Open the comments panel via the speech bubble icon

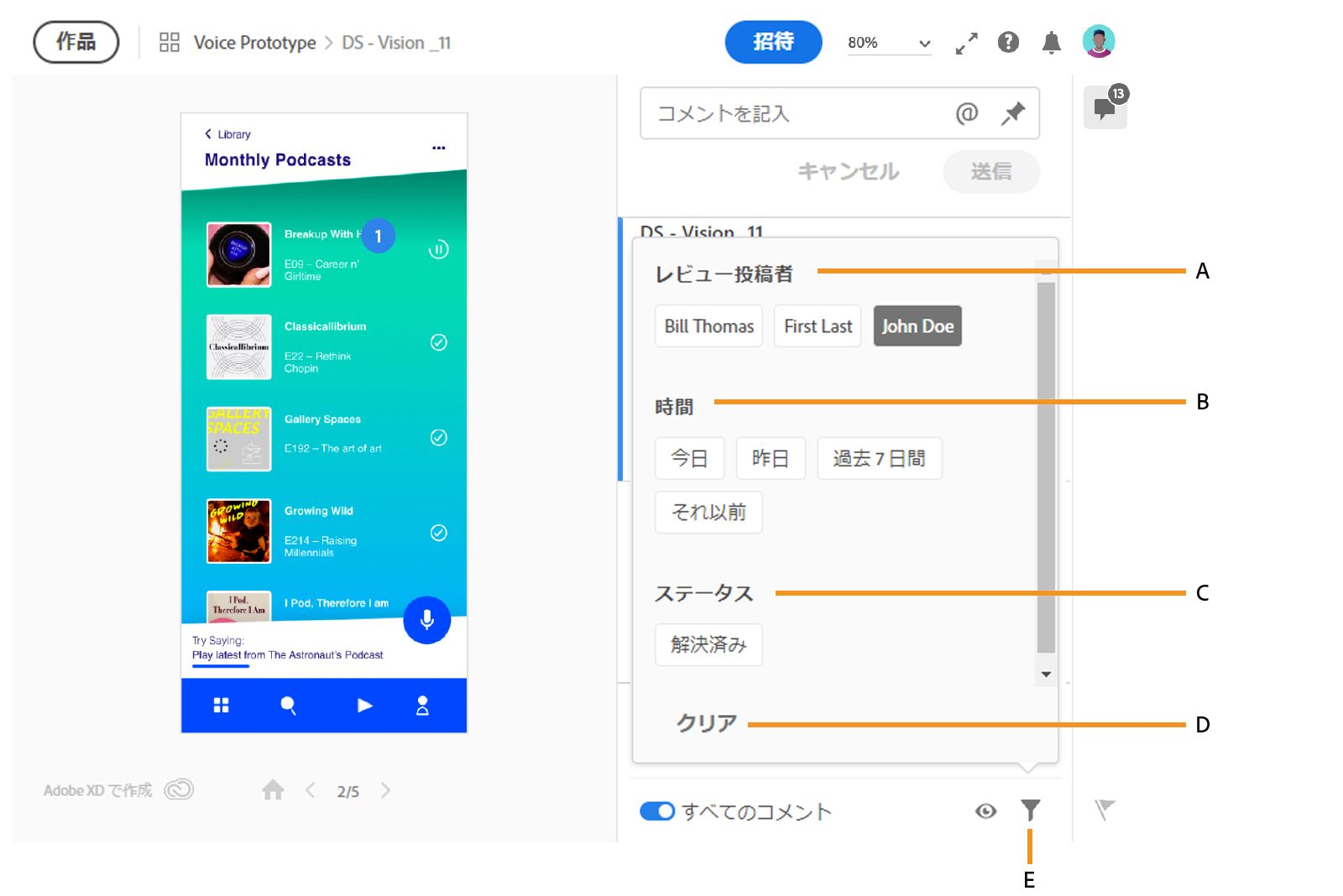[1105, 107]
